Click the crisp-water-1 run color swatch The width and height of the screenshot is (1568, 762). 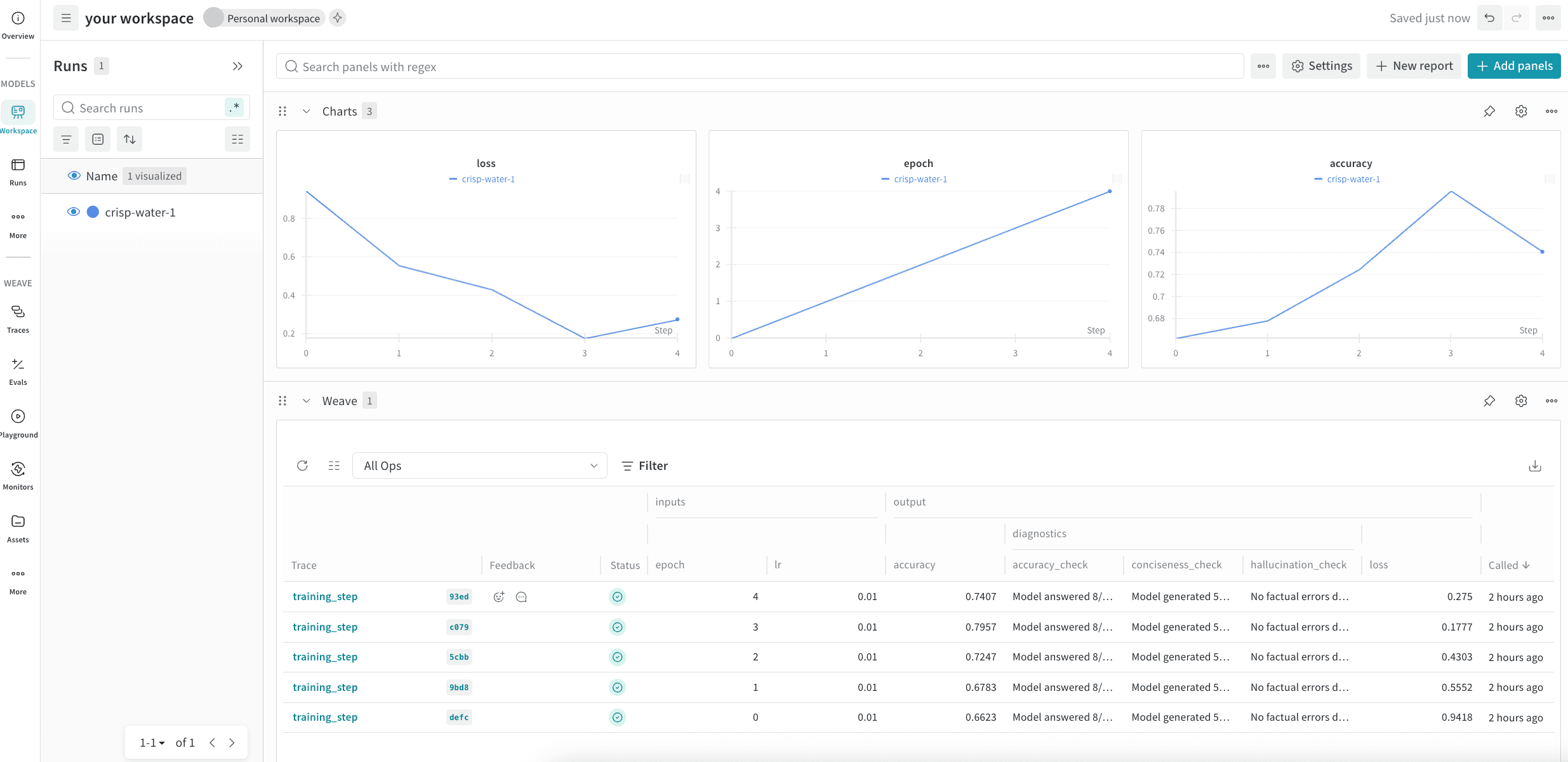coord(93,211)
